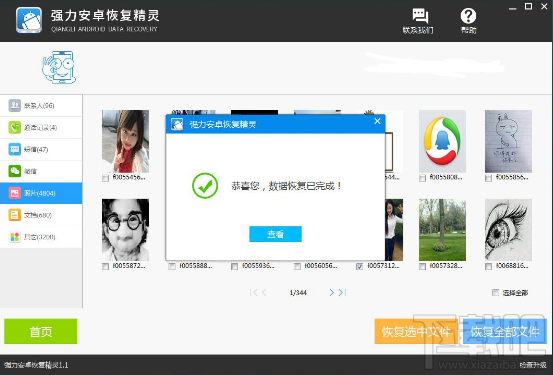Select the pictures category icon (4804)

point(14,193)
